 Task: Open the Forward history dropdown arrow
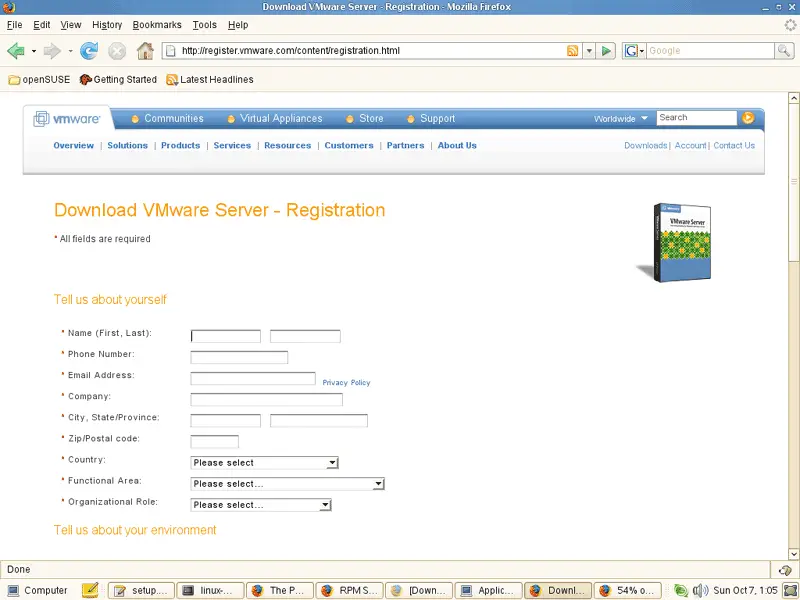[70, 51]
